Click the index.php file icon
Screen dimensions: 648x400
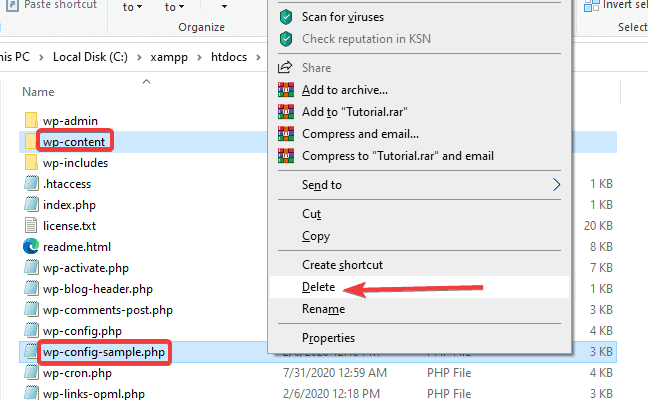[x=31, y=205]
